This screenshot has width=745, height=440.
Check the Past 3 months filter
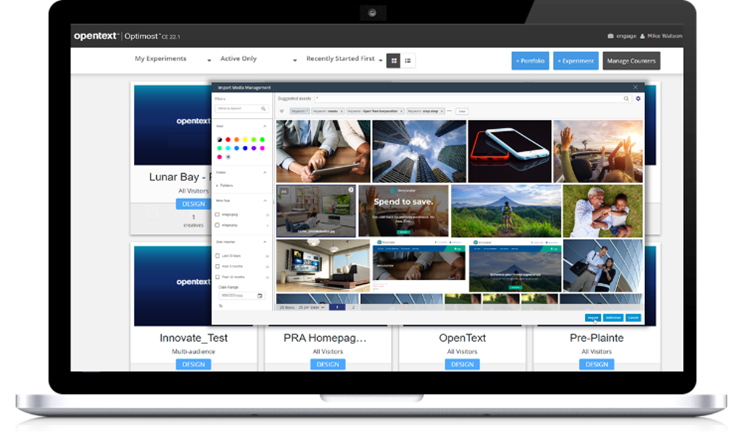pyautogui.click(x=218, y=266)
